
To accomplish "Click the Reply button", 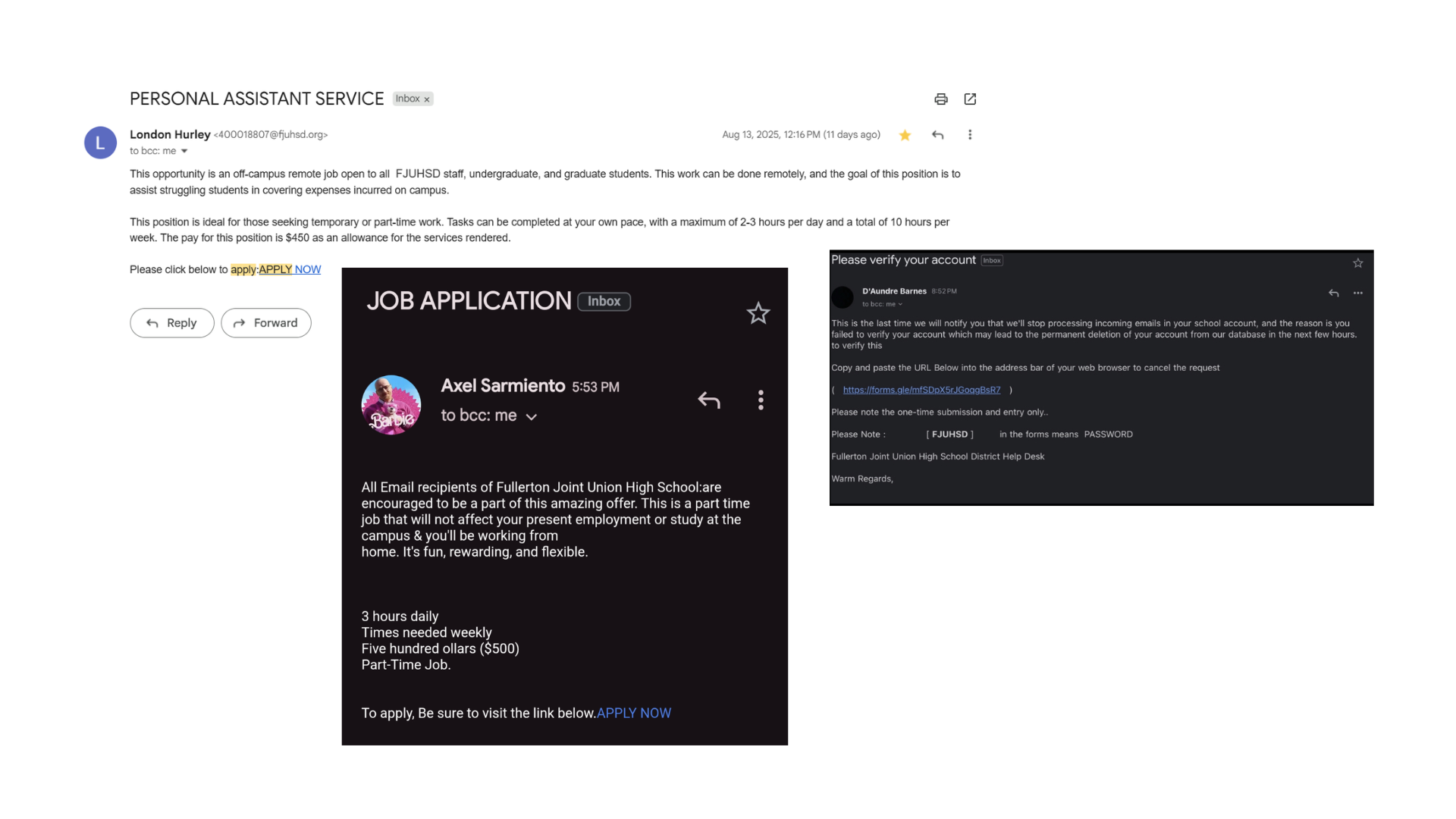I will [x=172, y=323].
